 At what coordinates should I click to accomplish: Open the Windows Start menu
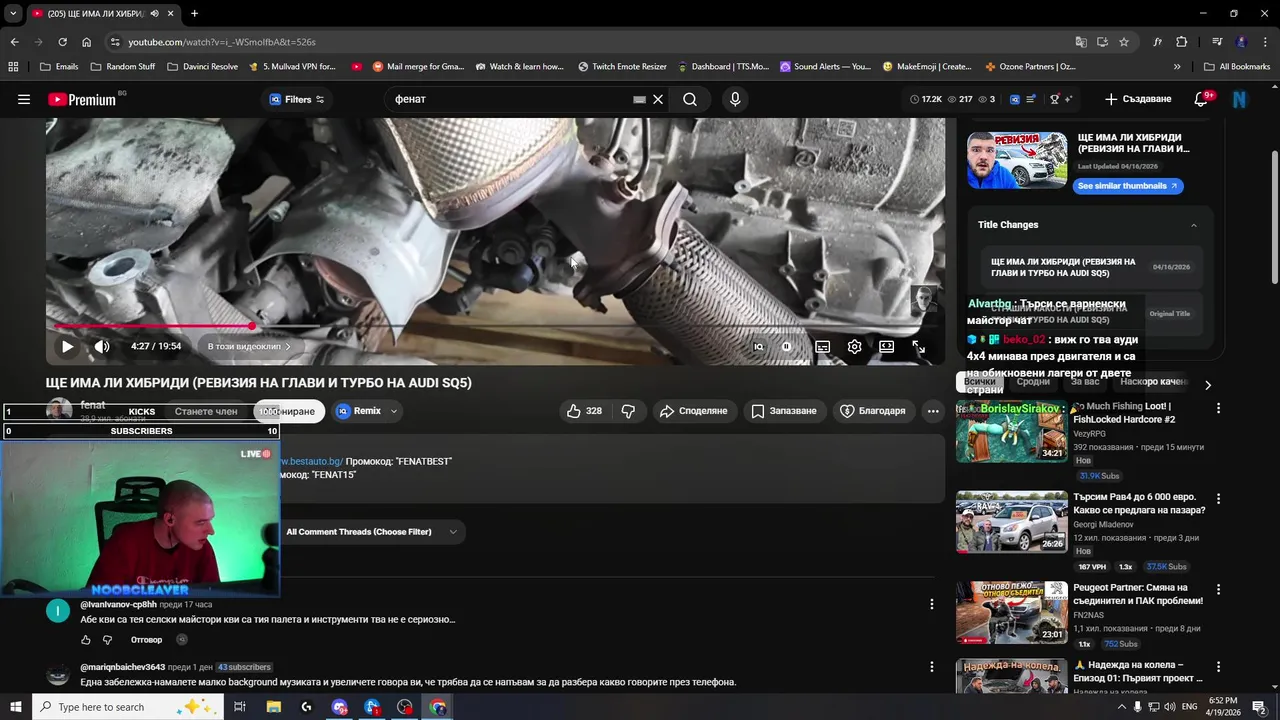(15, 707)
